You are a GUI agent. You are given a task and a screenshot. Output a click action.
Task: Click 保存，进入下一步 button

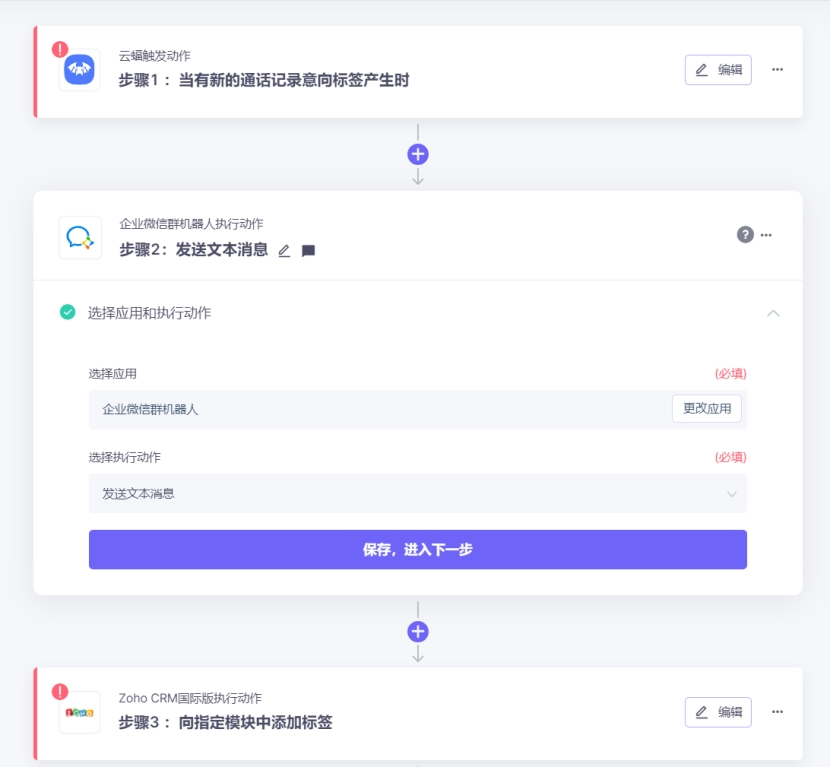pos(418,549)
